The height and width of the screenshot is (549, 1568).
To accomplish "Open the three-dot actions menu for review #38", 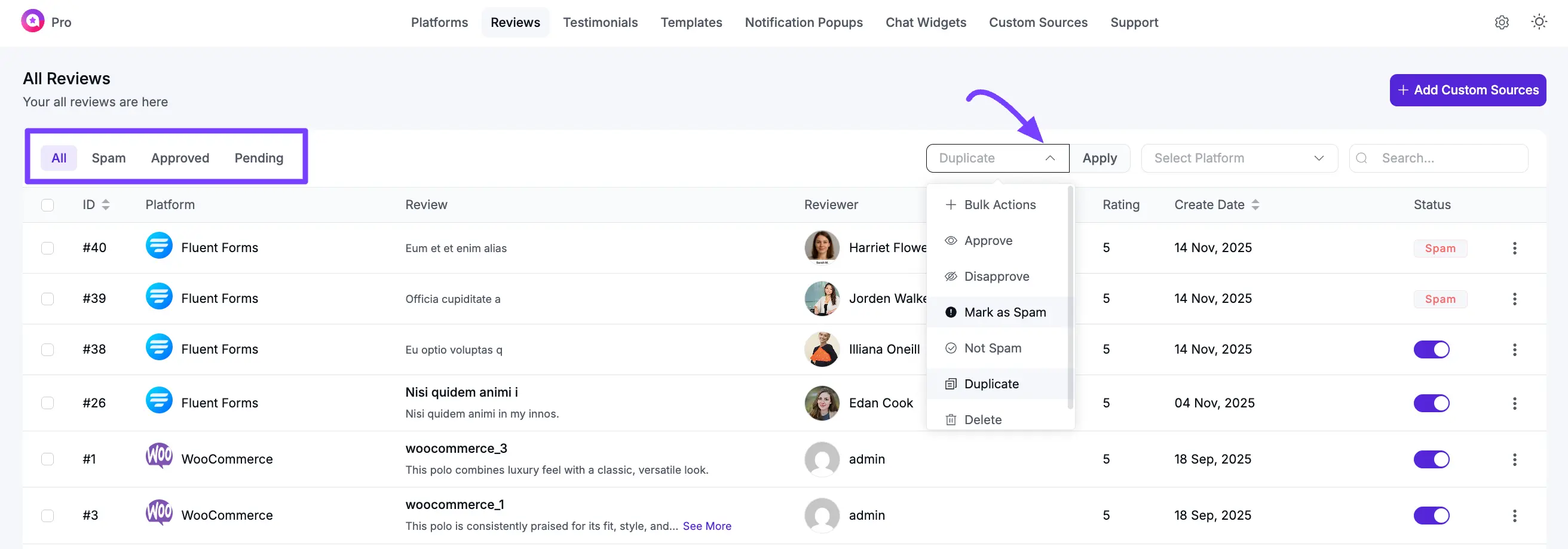I will tap(1515, 349).
